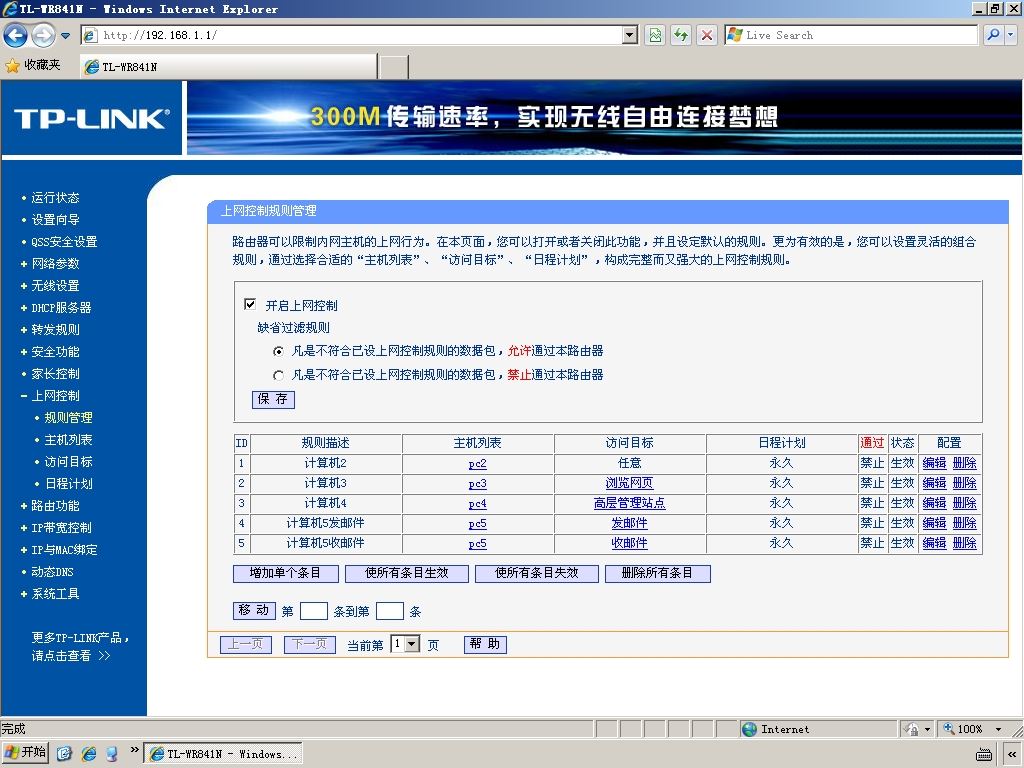
Task: Select the 禁止通过本路由器 radio option
Action: pos(279,375)
